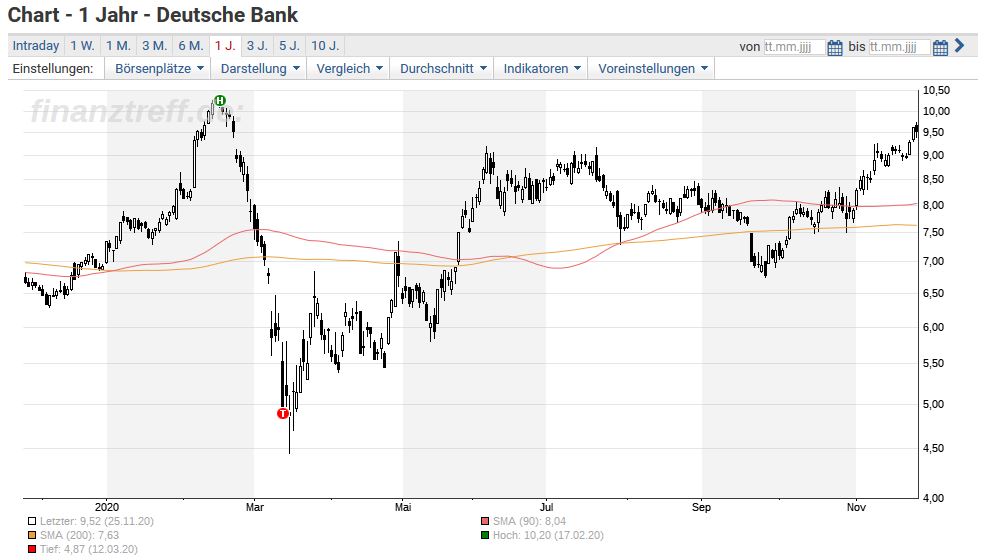Click the 'Mai' x-axis label
Viewport: 984px width, 560px height.
[403, 507]
